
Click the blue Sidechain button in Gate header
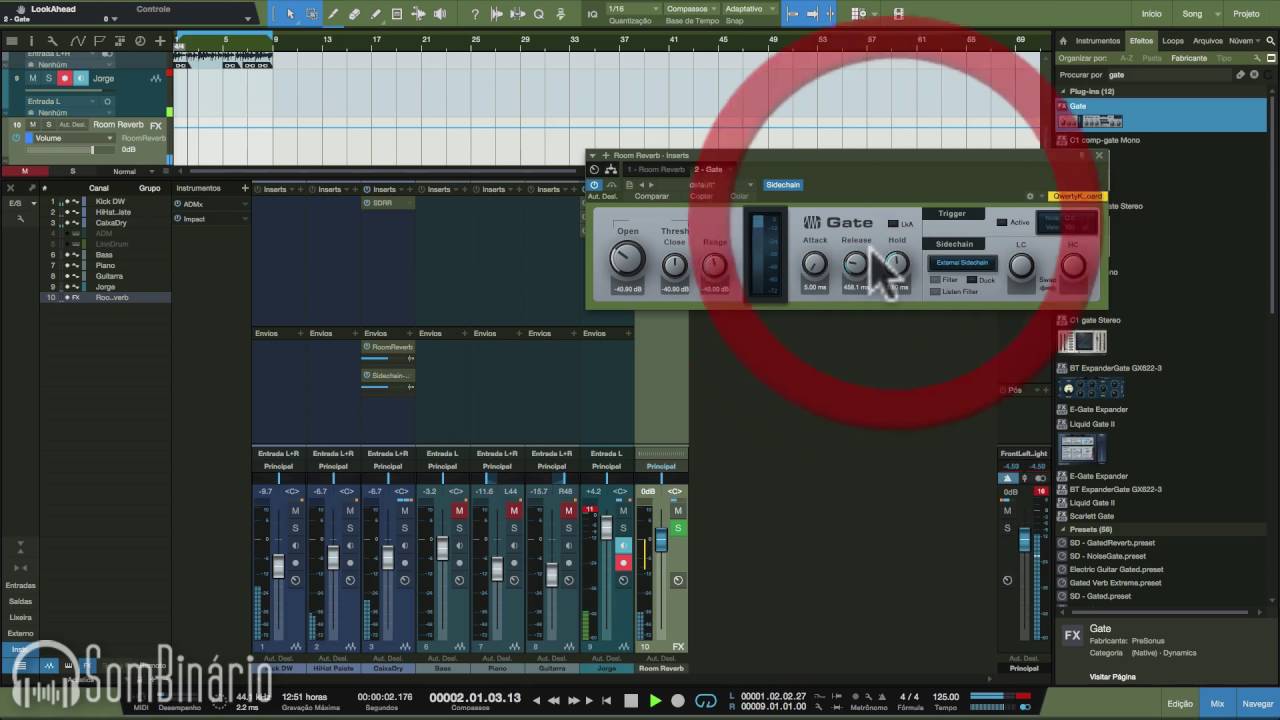point(783,185)
